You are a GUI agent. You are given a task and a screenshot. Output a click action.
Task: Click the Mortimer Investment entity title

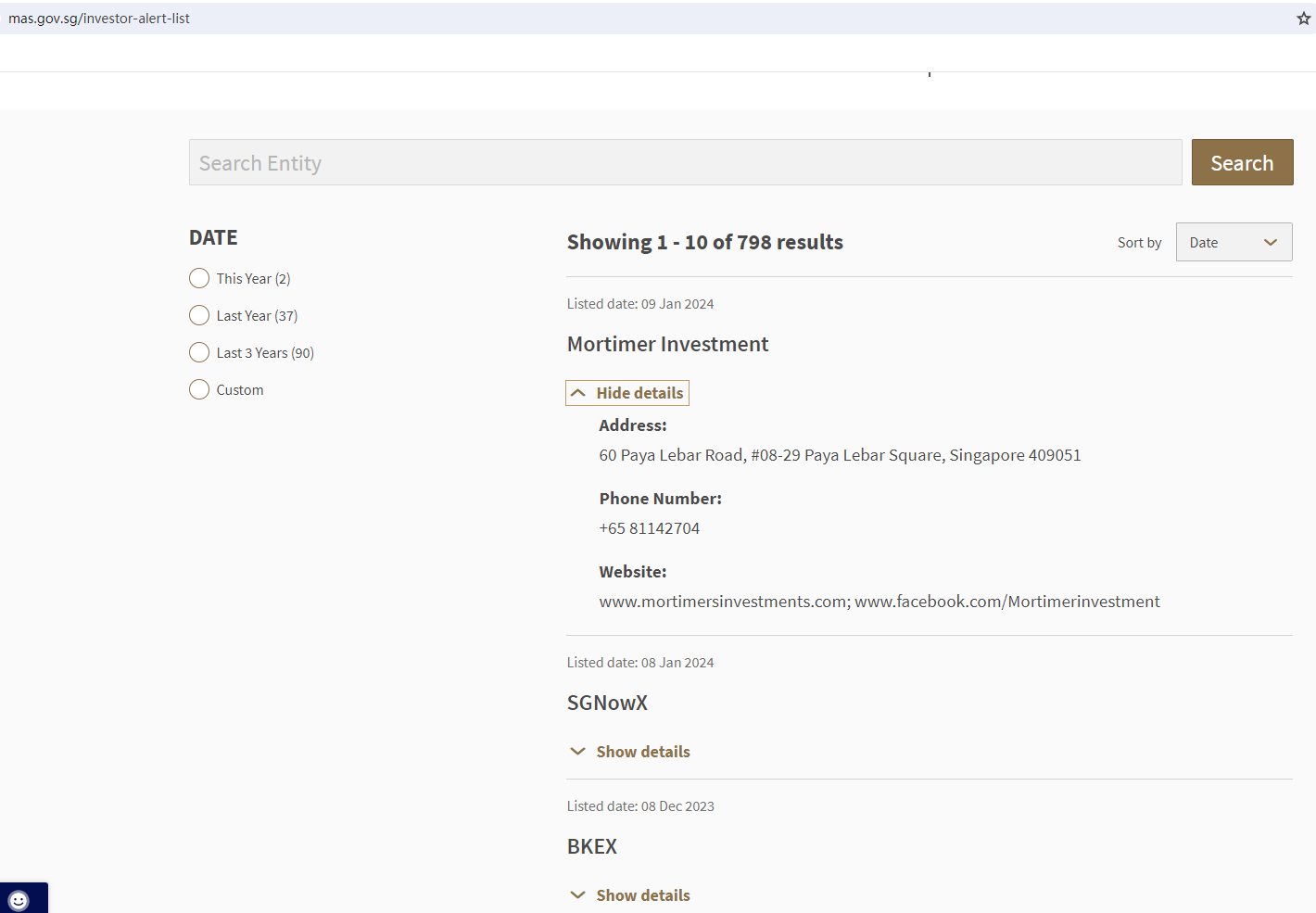pyautogui.click(x=667, y=345)
